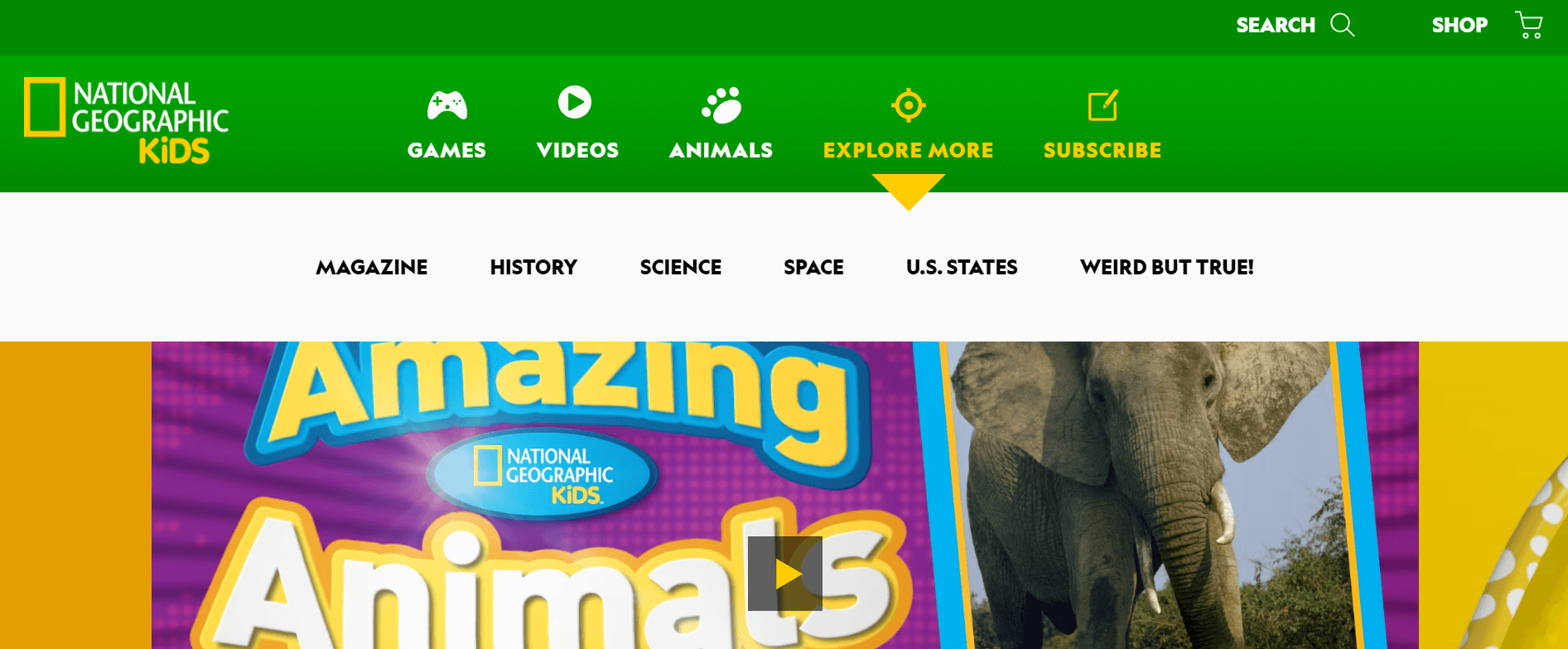The height and width of the screenshot is (649, 1568).
Task: Click the Videos play circle icon
Action: coord(575,102)
